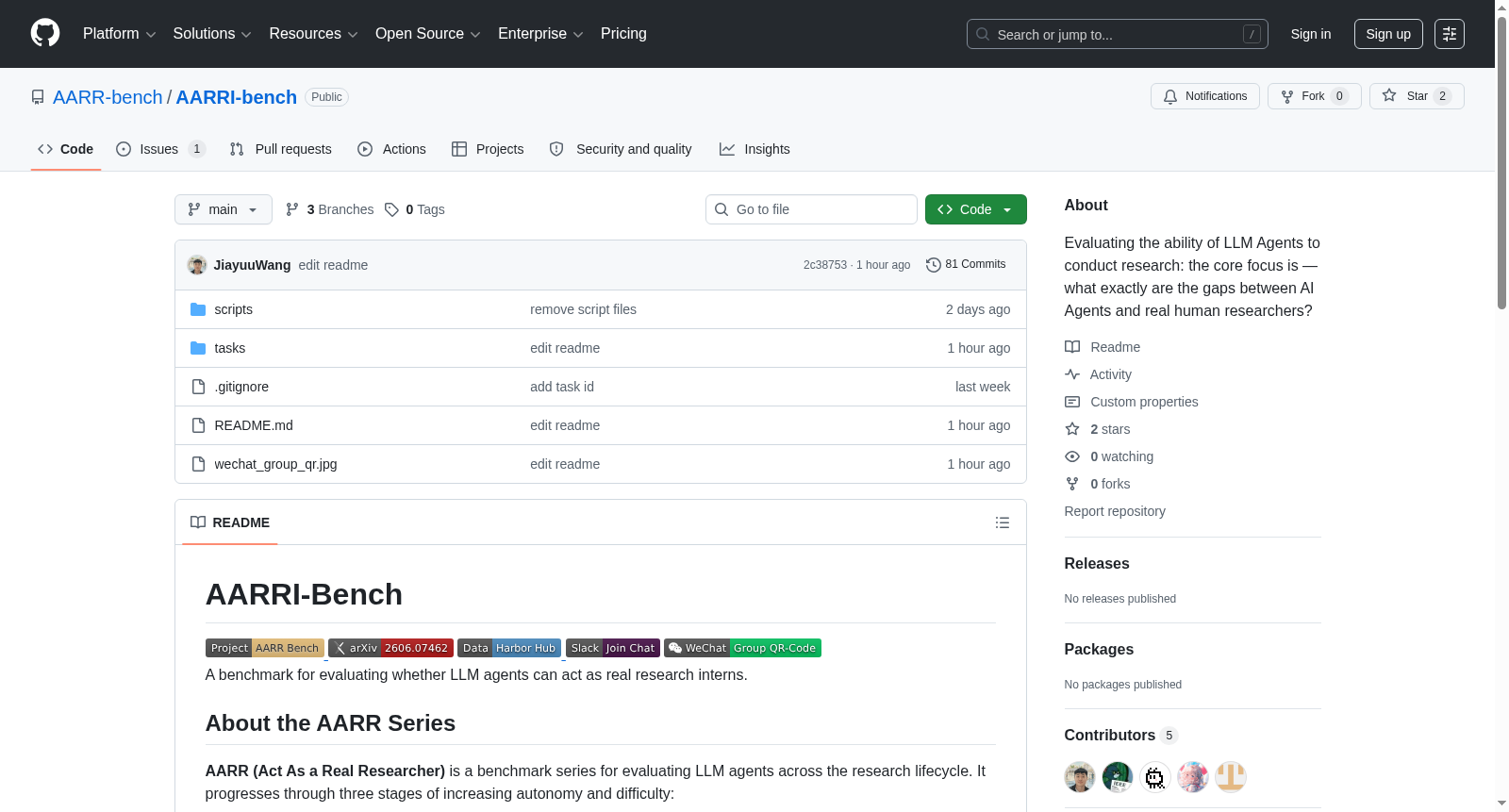1509x812 pixels.
Task: Open the 81 Commits history
Action: click(x=967, y=265)
